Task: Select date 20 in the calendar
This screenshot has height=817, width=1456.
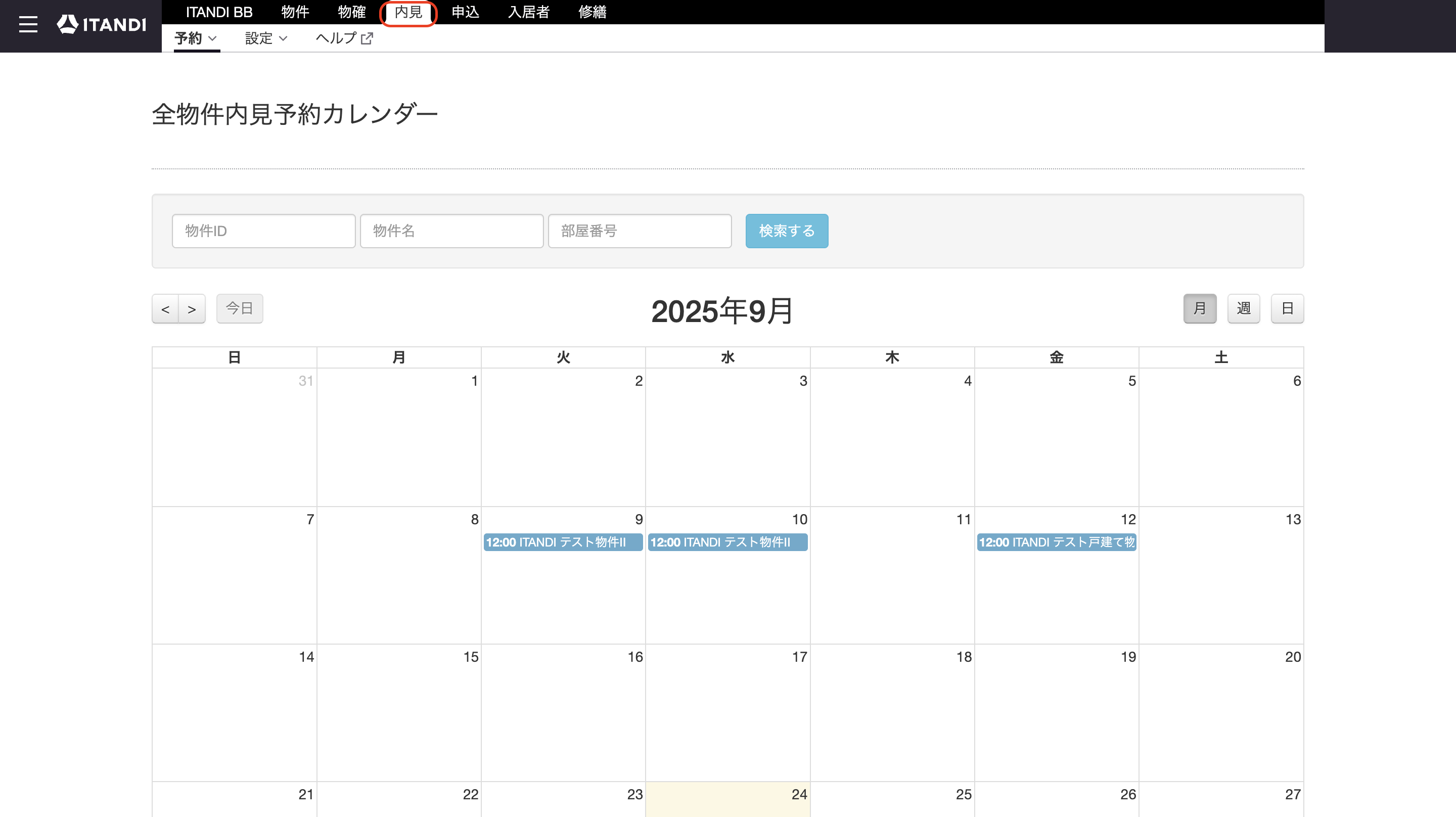Action: click(x=1293, y=657)
